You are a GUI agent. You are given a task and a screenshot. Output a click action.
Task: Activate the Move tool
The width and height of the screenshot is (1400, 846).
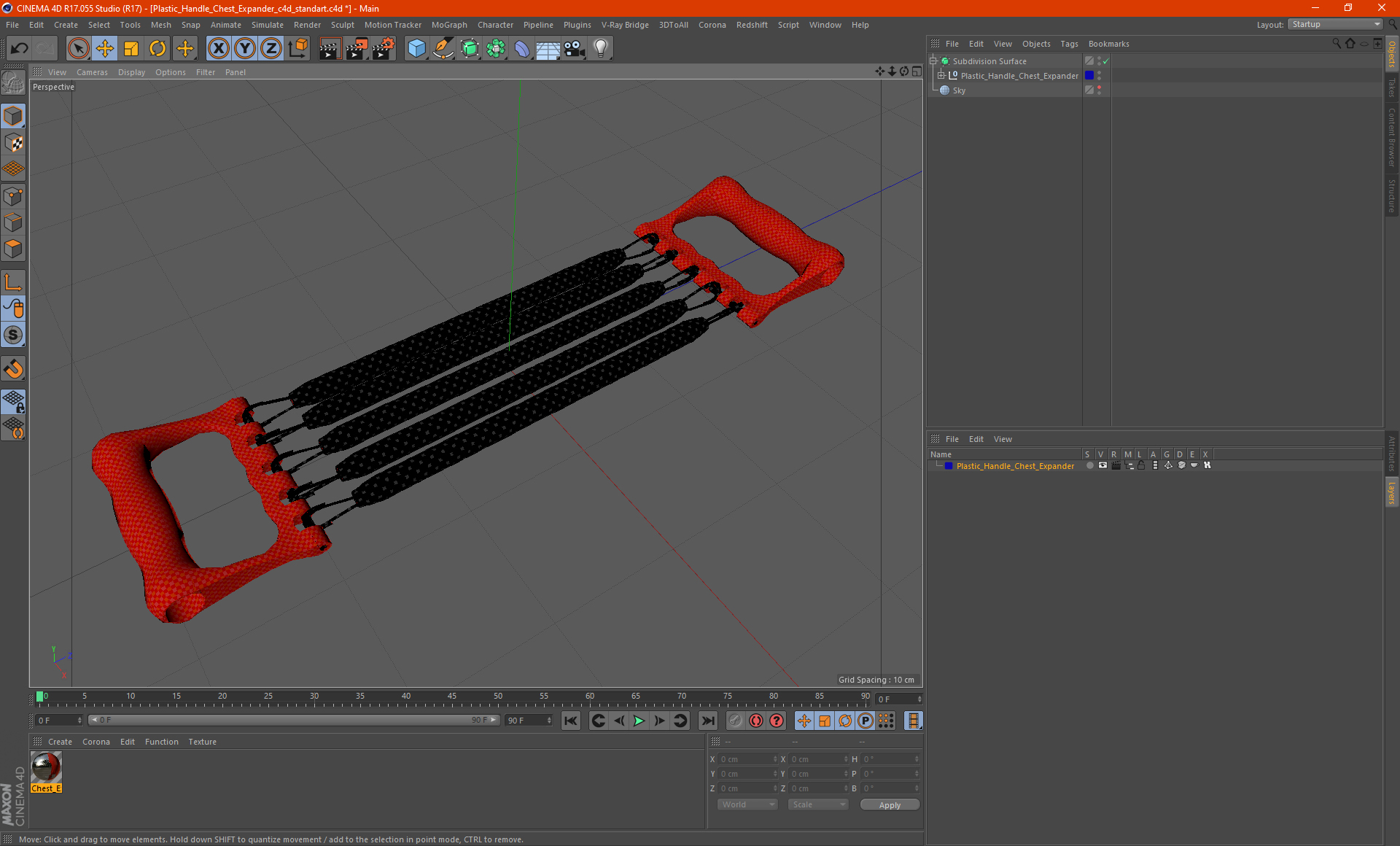(105, 49)
